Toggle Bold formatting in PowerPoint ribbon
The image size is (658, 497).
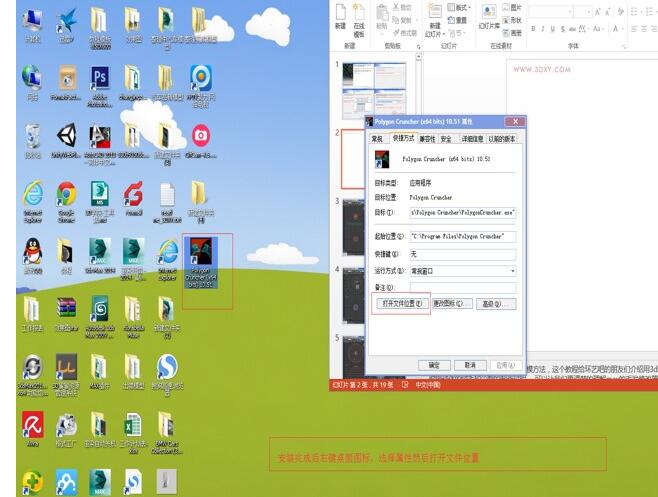pos(533,29)
